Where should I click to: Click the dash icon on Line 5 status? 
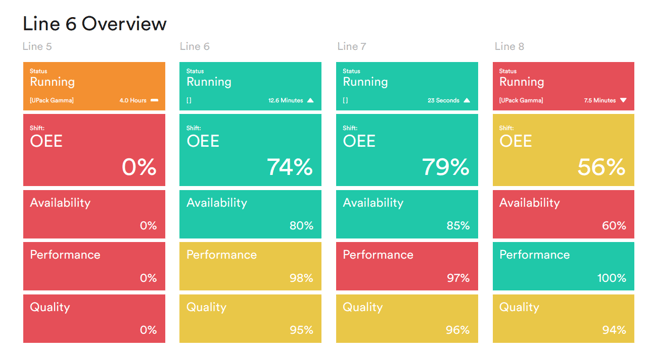point(154,100)
